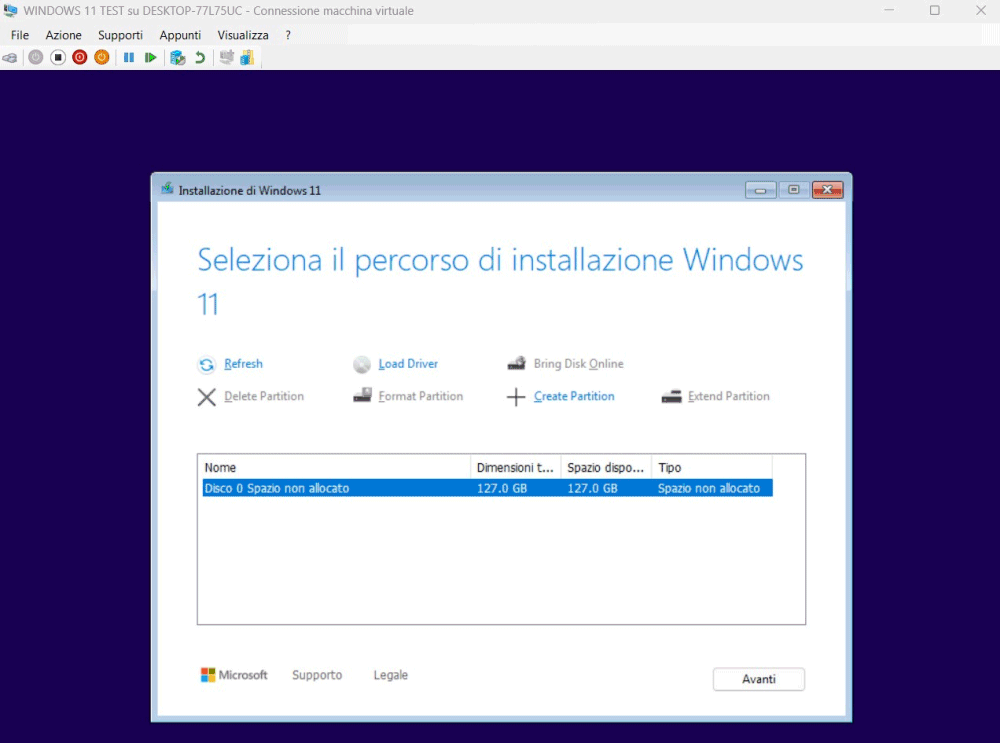Click the Enhanced Session monitor icon

pos(226,57)
